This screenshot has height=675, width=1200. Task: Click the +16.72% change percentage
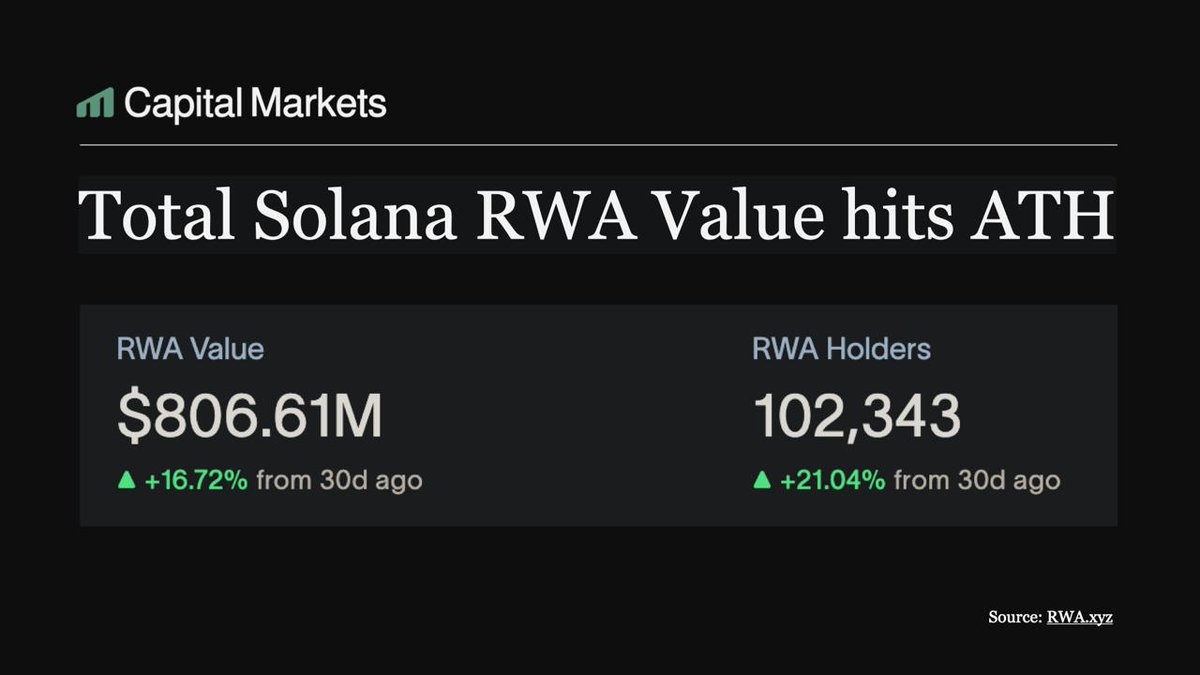196,481
